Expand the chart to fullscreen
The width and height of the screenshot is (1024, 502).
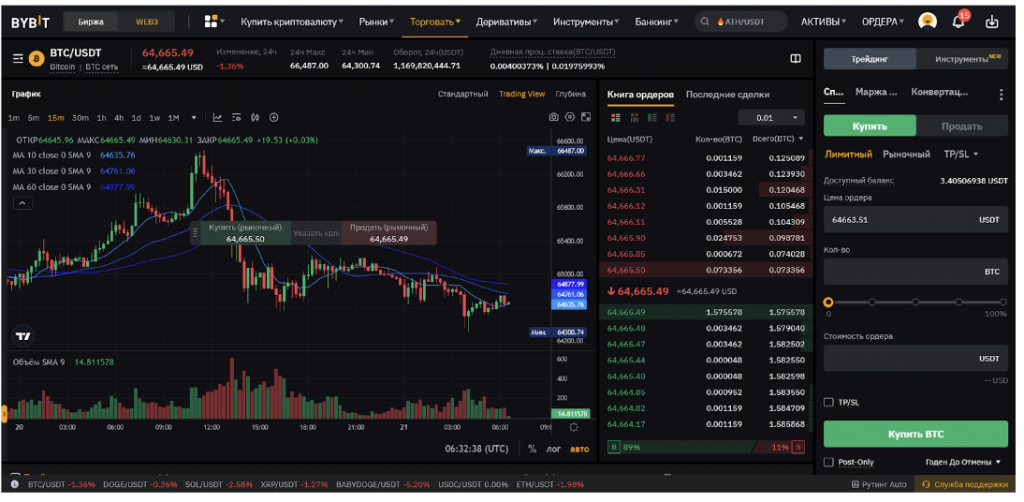[x=586, y=117]
